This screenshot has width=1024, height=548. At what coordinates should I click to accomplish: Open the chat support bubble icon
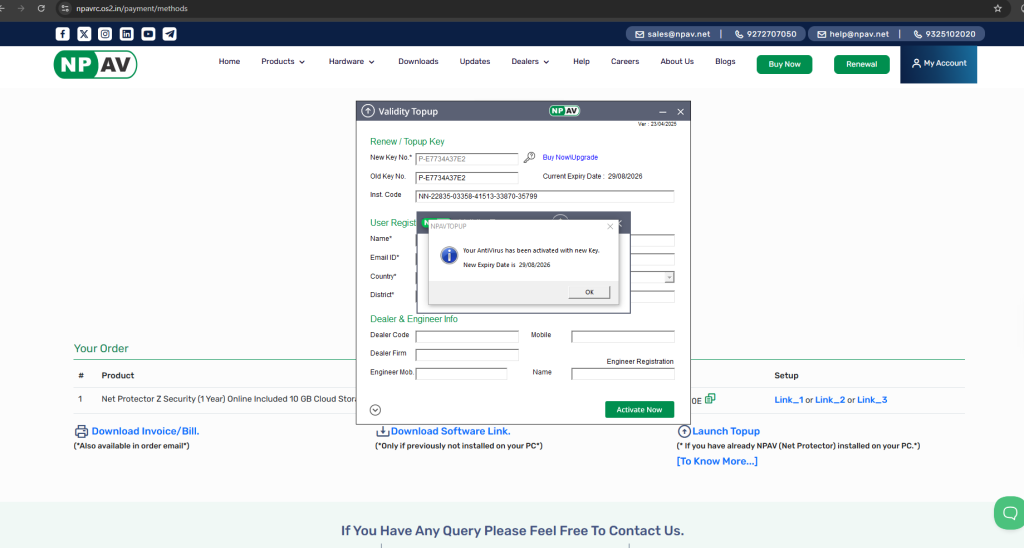tap(1007, 512)
